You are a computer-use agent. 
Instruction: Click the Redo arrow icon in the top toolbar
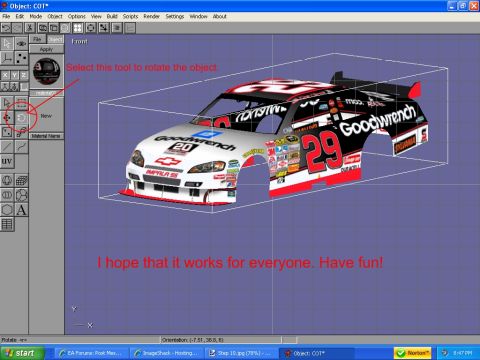tap(17, 28)
